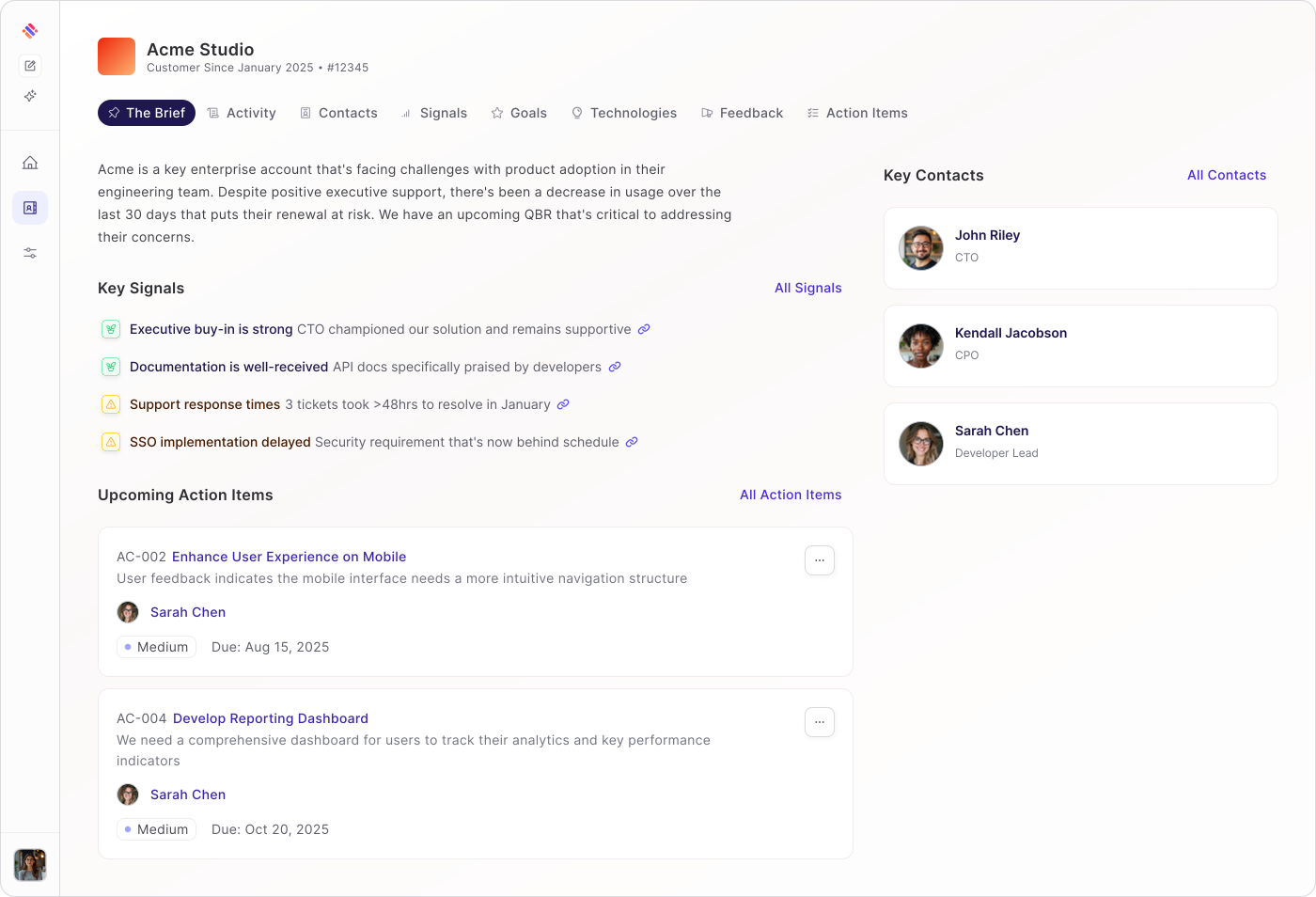1316x897 pixels.
Task: Open the Activity section
Action: click(242, 113)
